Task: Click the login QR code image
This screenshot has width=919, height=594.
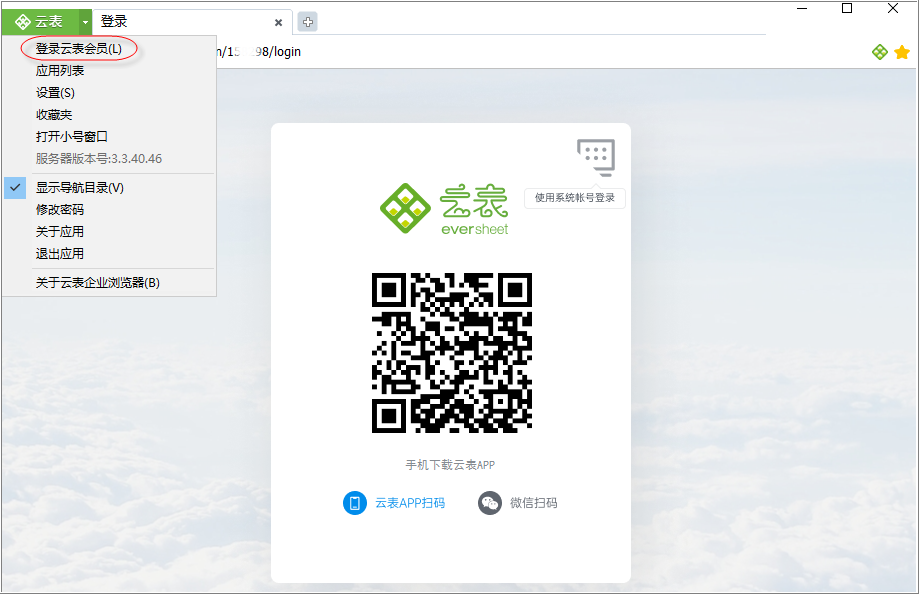Action: pyautogui.click(x=452, y=353)
